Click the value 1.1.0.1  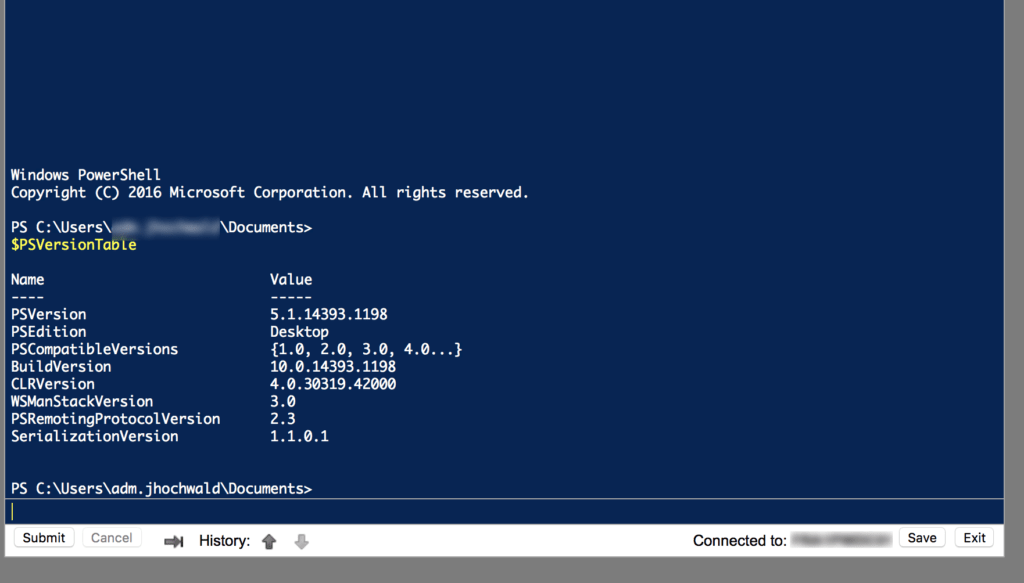point(299,436)
